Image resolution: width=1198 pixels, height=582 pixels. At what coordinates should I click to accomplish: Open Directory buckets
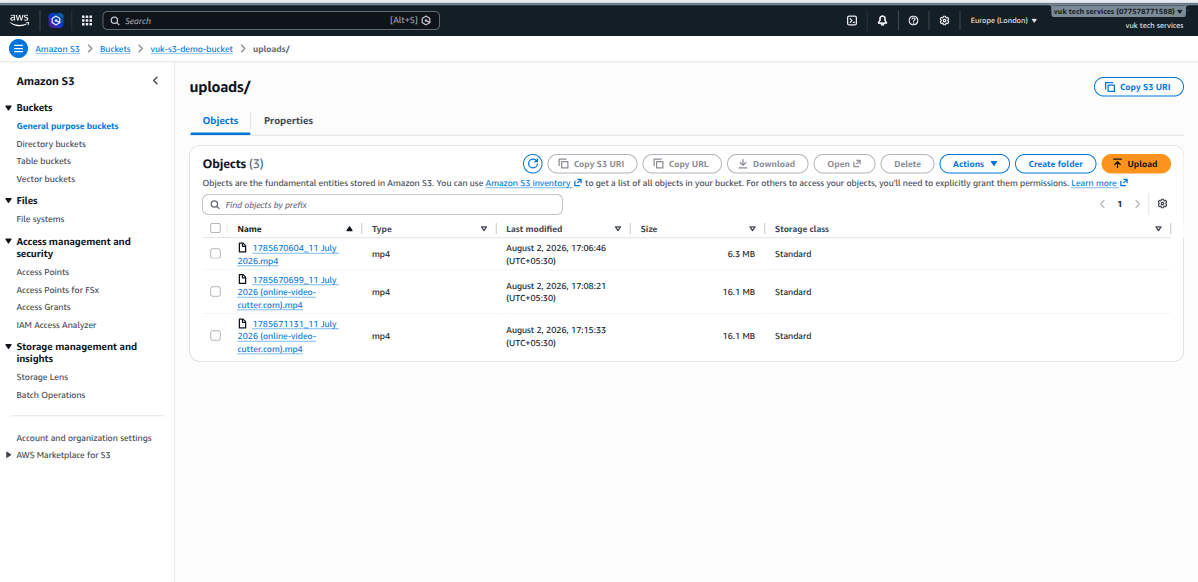pyautogui.click(x=51, y=144)
